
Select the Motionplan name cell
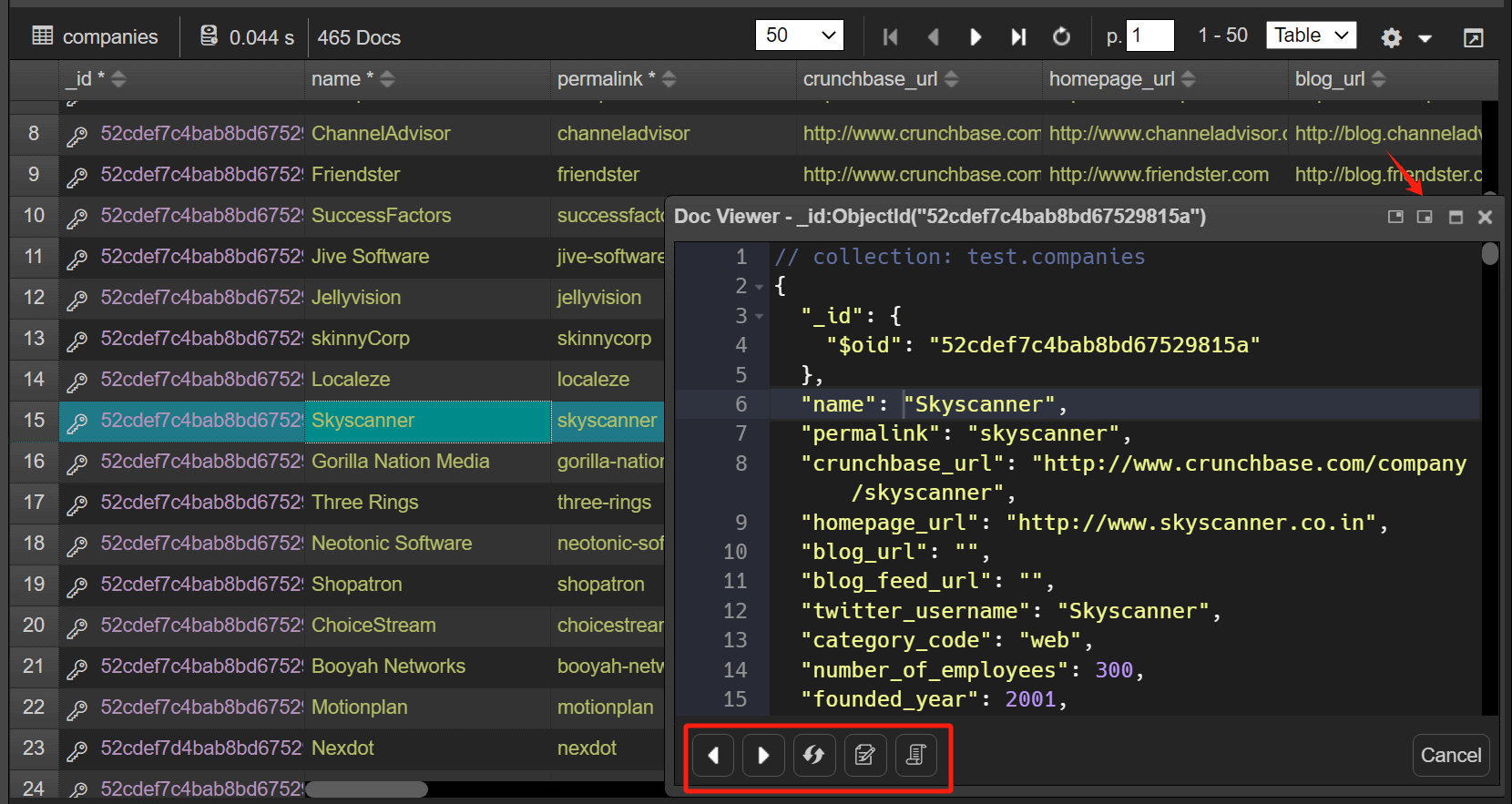click(x=428, y=707)
